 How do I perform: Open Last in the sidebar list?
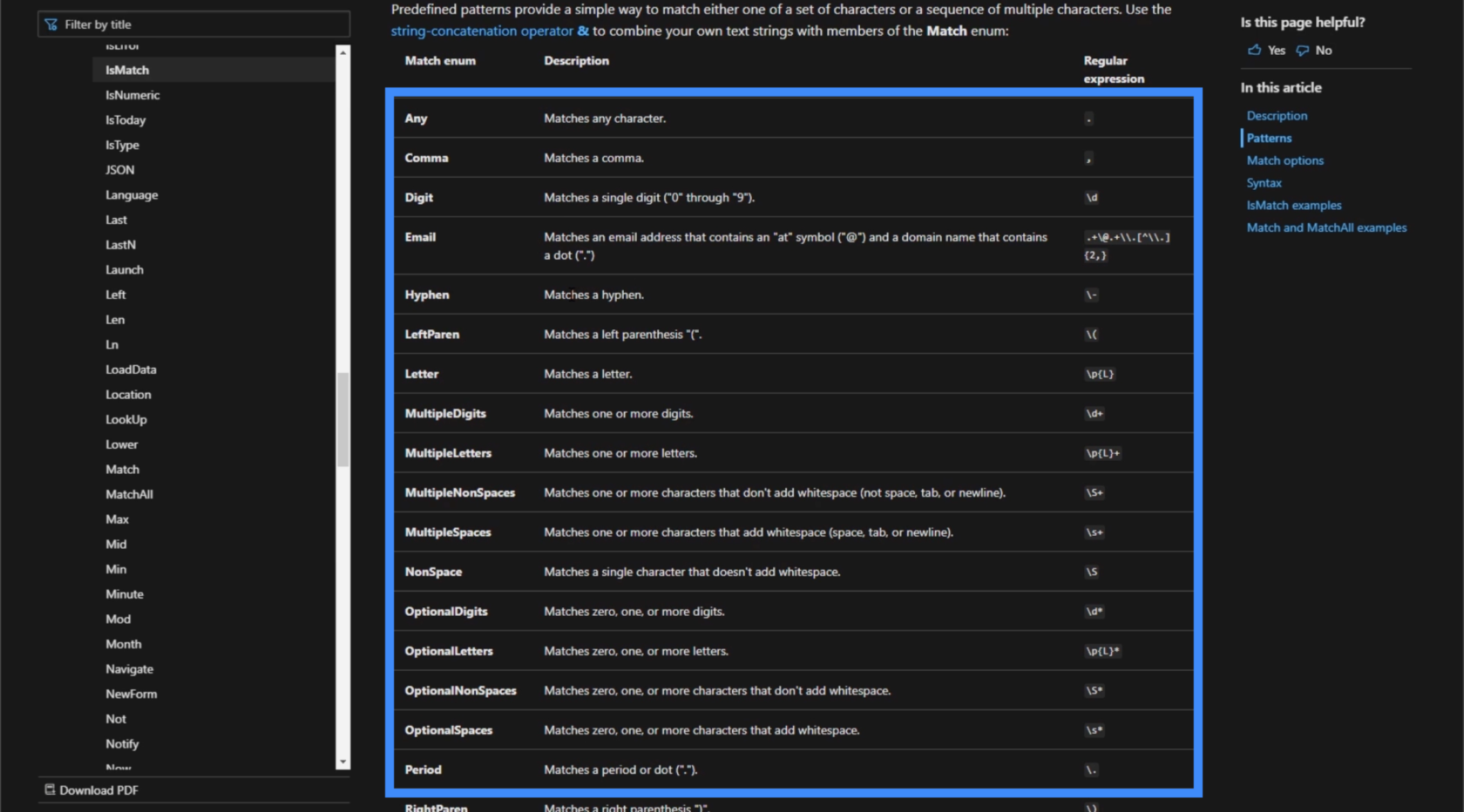point(116,220)
